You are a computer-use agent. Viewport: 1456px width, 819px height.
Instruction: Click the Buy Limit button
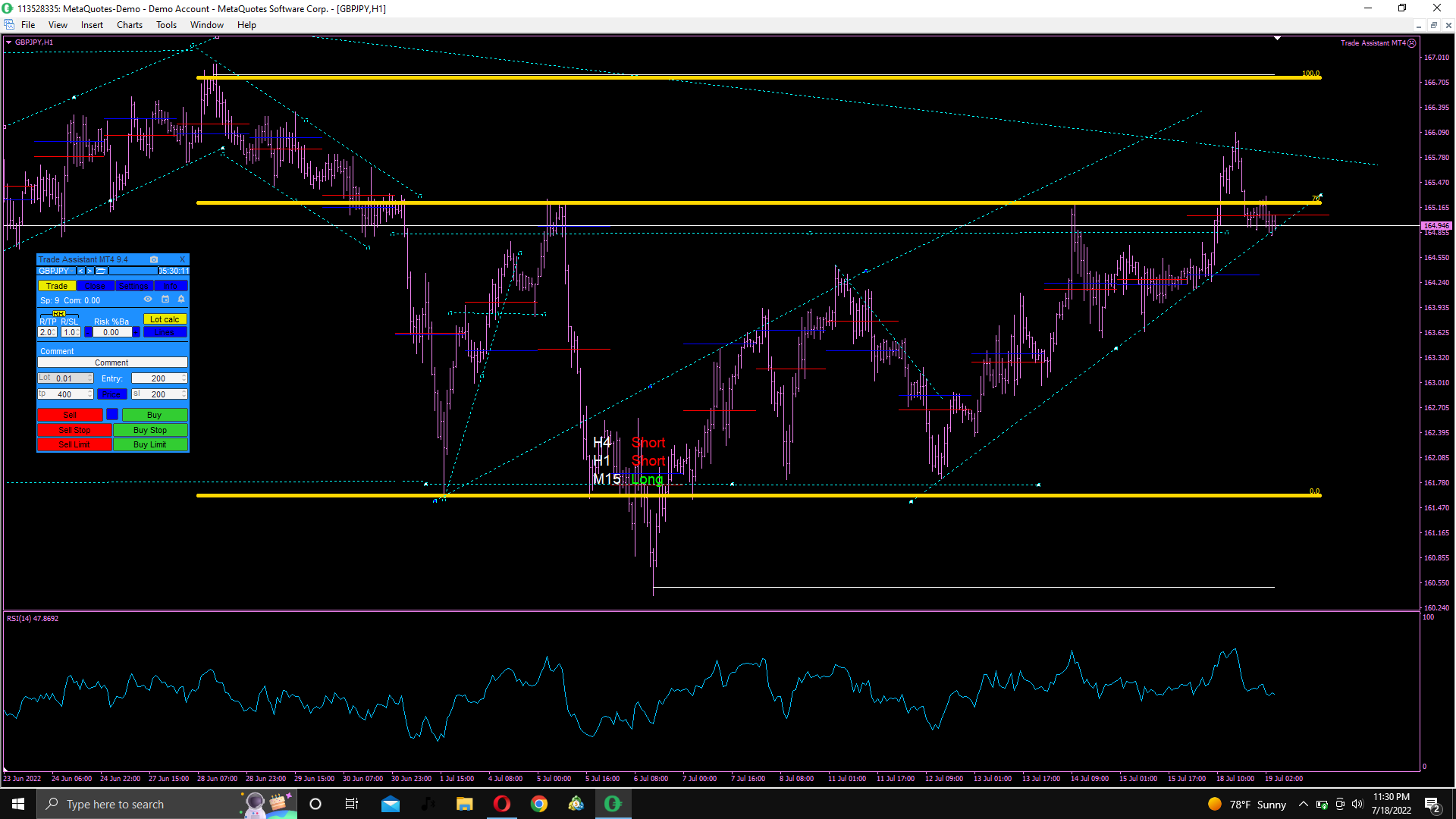(x=150, y=444)
